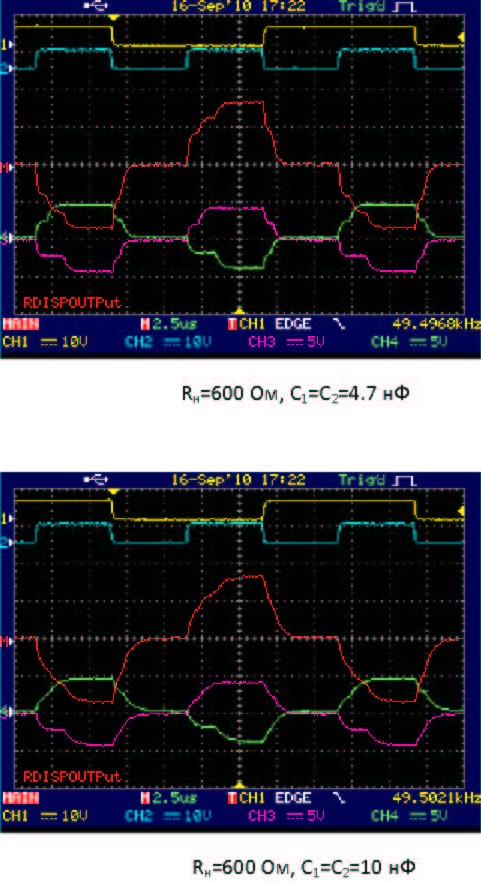
Task: Click the yellow trigger level arrow on top scope
Action: point(461,37)
